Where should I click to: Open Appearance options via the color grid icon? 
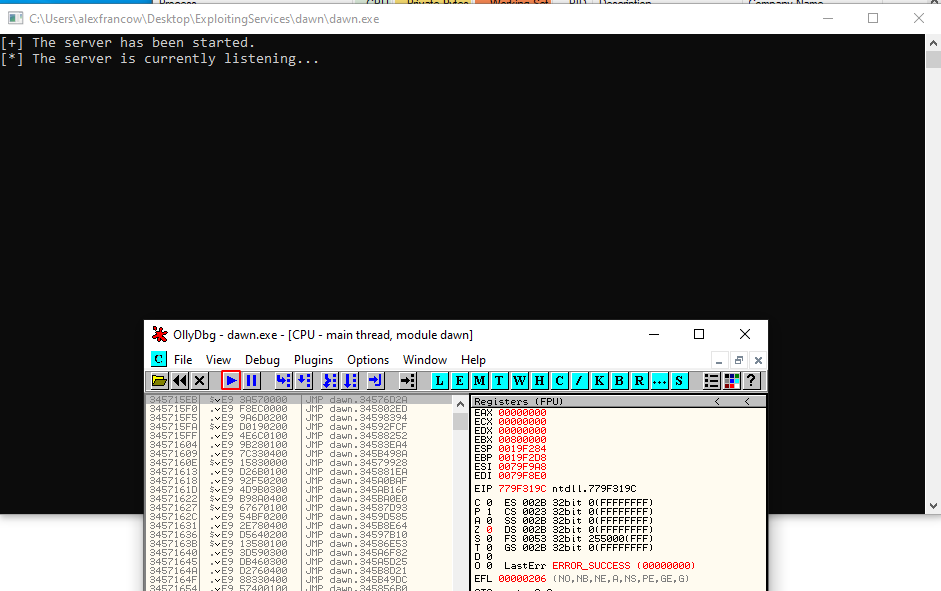click(732, 380)
